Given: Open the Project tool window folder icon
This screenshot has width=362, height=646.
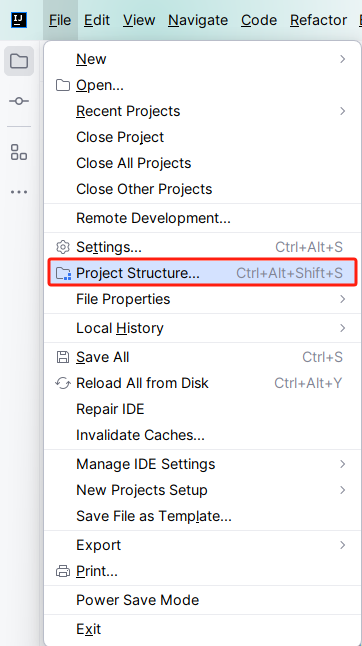Looking at the screenshot, I should click(x=19, y=61).
